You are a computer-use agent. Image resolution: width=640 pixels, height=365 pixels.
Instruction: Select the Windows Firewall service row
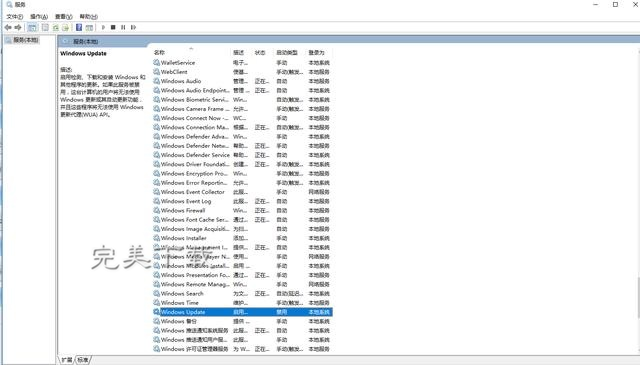(x=242, y=210)
